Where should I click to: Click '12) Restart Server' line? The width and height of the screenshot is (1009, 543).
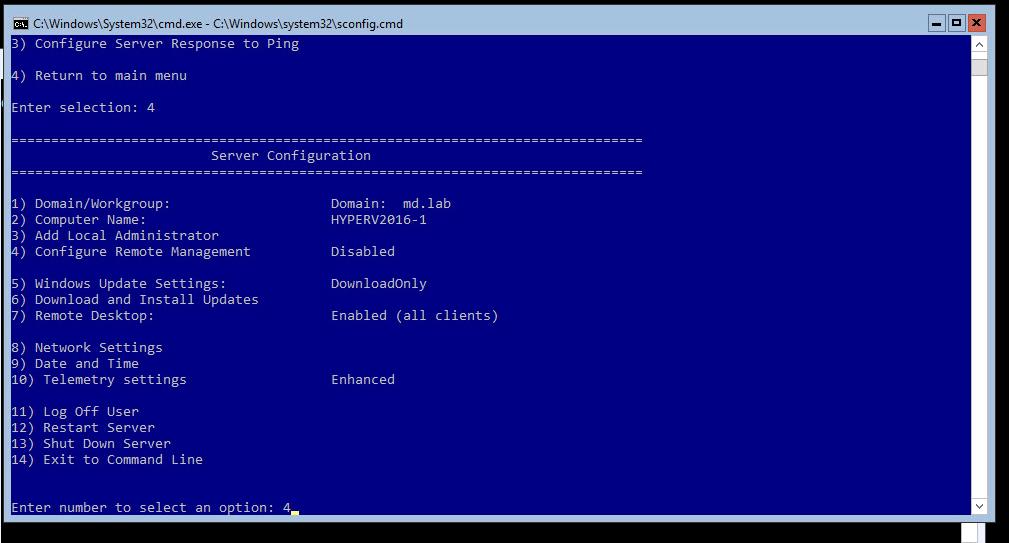pyautogui.click(x=83, y=428)
